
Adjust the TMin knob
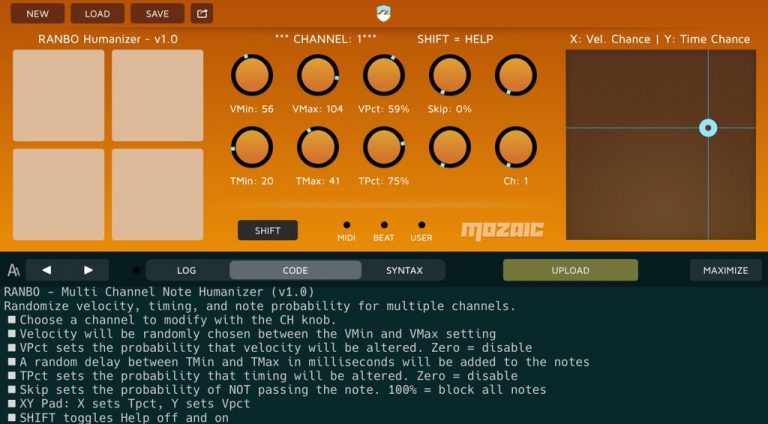click(x=252, y=147)
